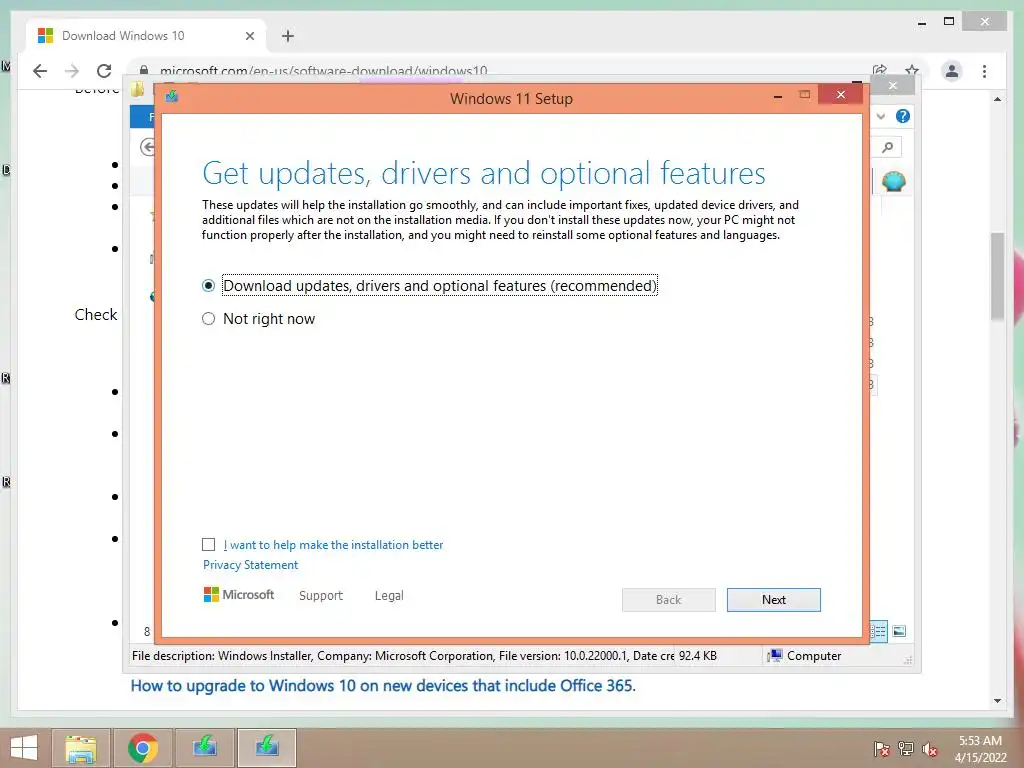Switch File Explorer to details view

coord(878,631)
